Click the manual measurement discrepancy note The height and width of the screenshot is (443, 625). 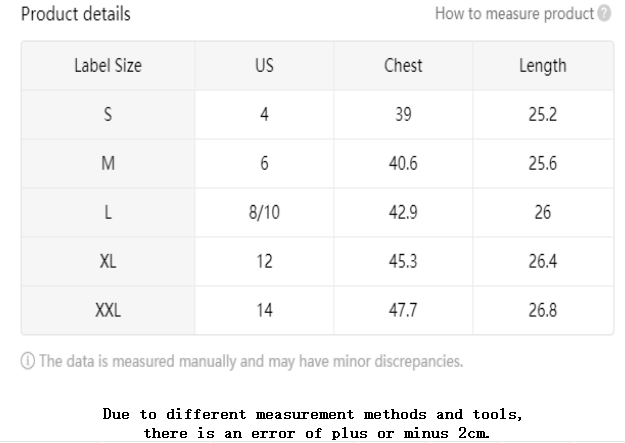click(x=251, y=361)
